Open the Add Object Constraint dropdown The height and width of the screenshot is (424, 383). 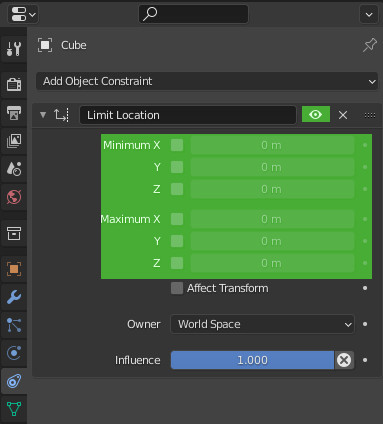click(207, 81)
